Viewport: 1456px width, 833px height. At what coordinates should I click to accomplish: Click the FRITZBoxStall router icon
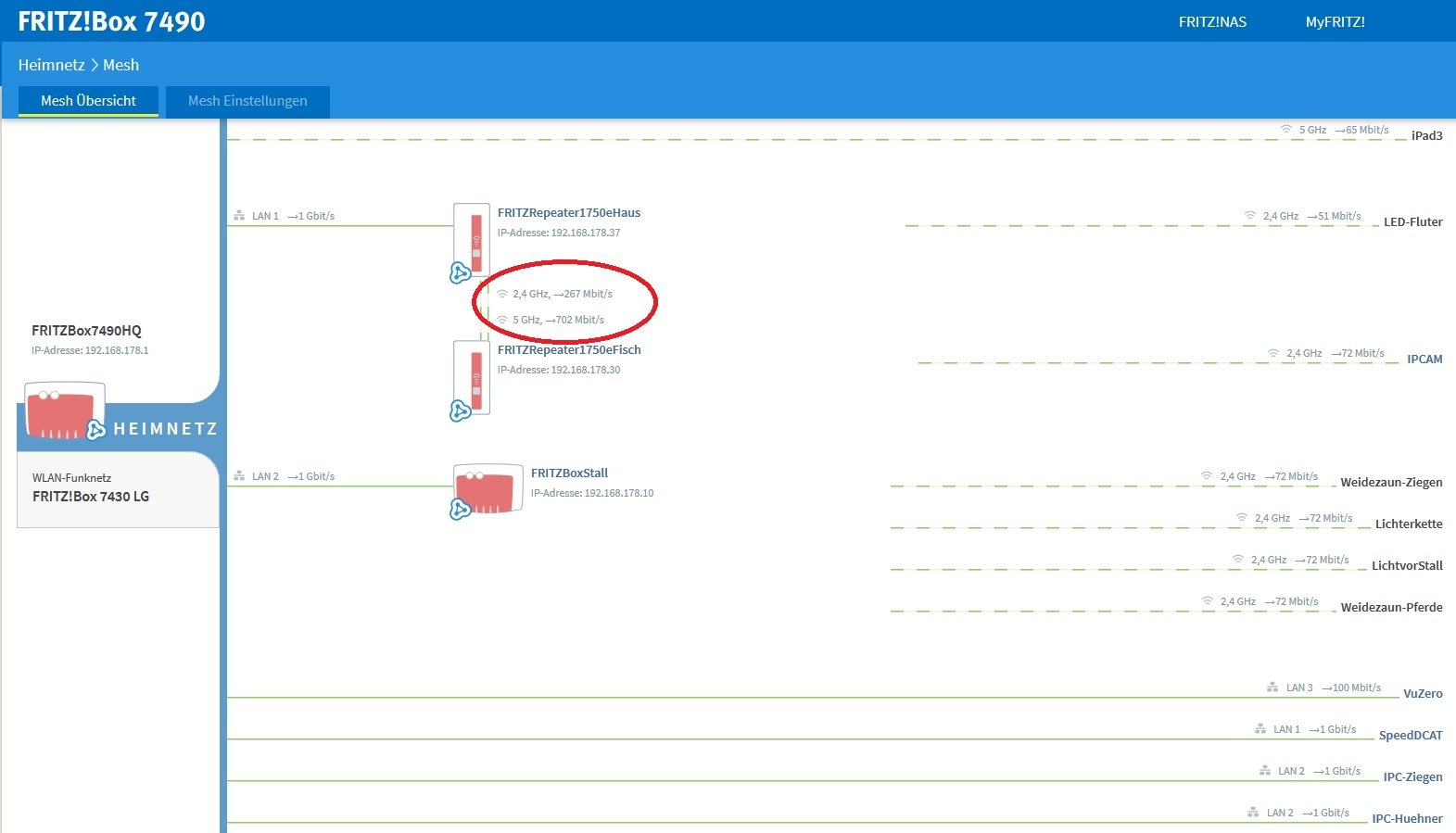(x=488, y=488)
